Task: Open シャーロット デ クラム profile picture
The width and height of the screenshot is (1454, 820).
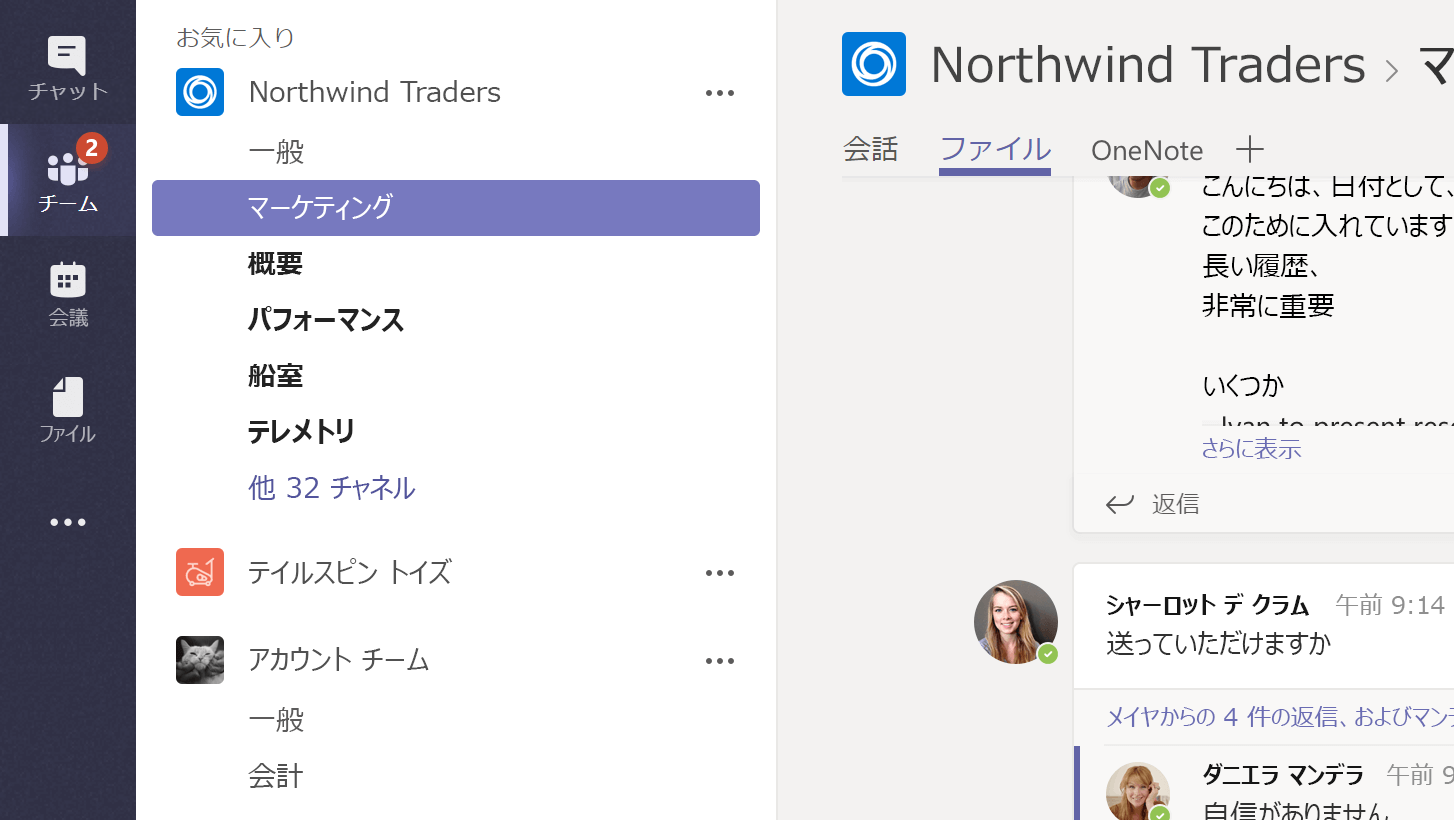Action: click(1016, 622)
